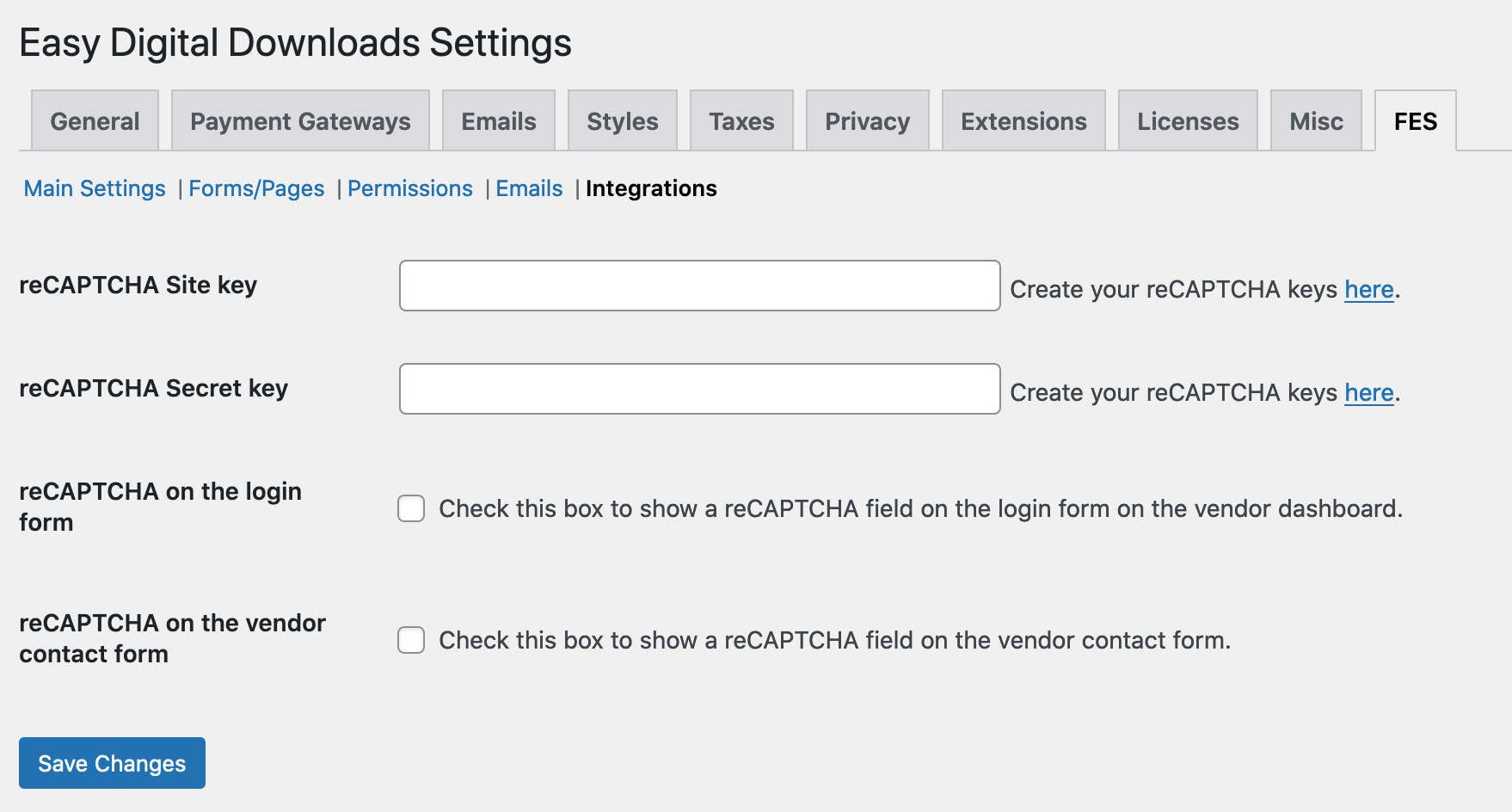The width and height of the screenshot is (1512, 812).
Task: Focus the reCAPTCHA Secret key field
Action: pos(699,389)
